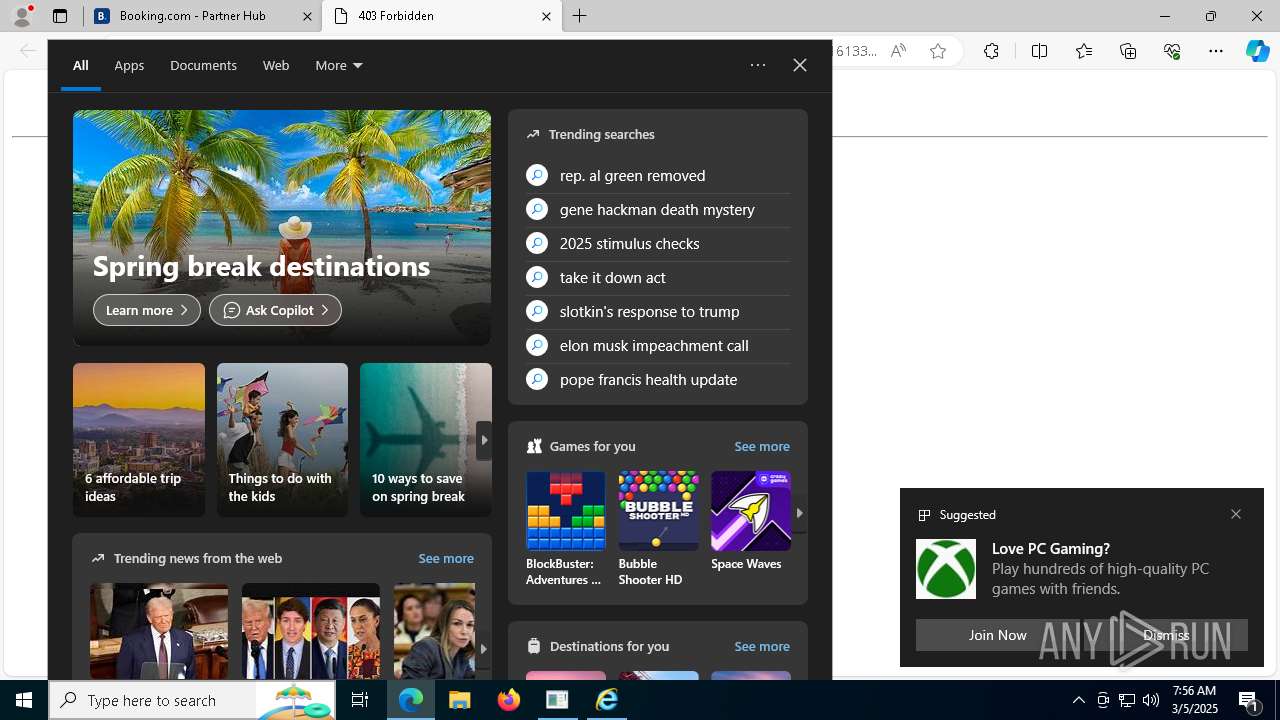Viewport: 1280px width, 720px height.
Task: Expand the More search filter dropdown
Action: pyautogui.click(x=339, y=66)
